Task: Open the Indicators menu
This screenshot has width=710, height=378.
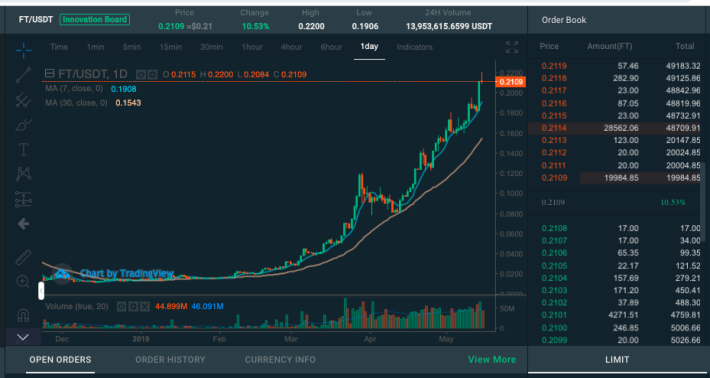Action: tap(415, 47)
